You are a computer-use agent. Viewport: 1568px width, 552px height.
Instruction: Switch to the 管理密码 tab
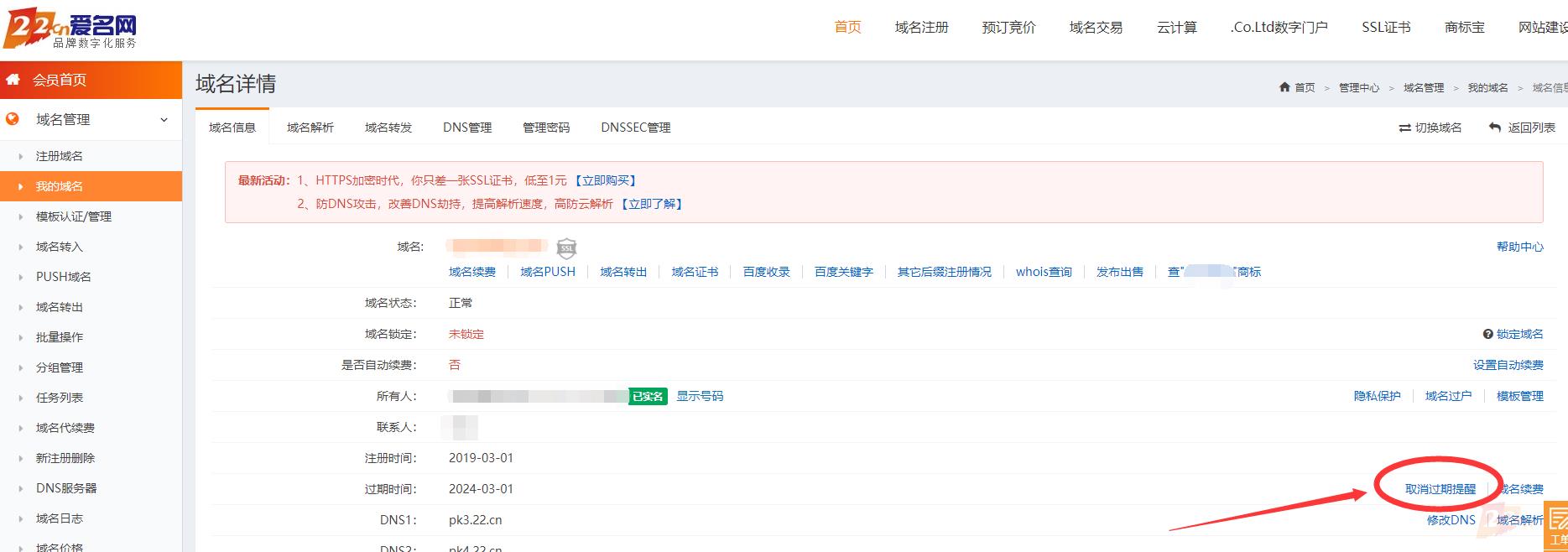point(546,128)
